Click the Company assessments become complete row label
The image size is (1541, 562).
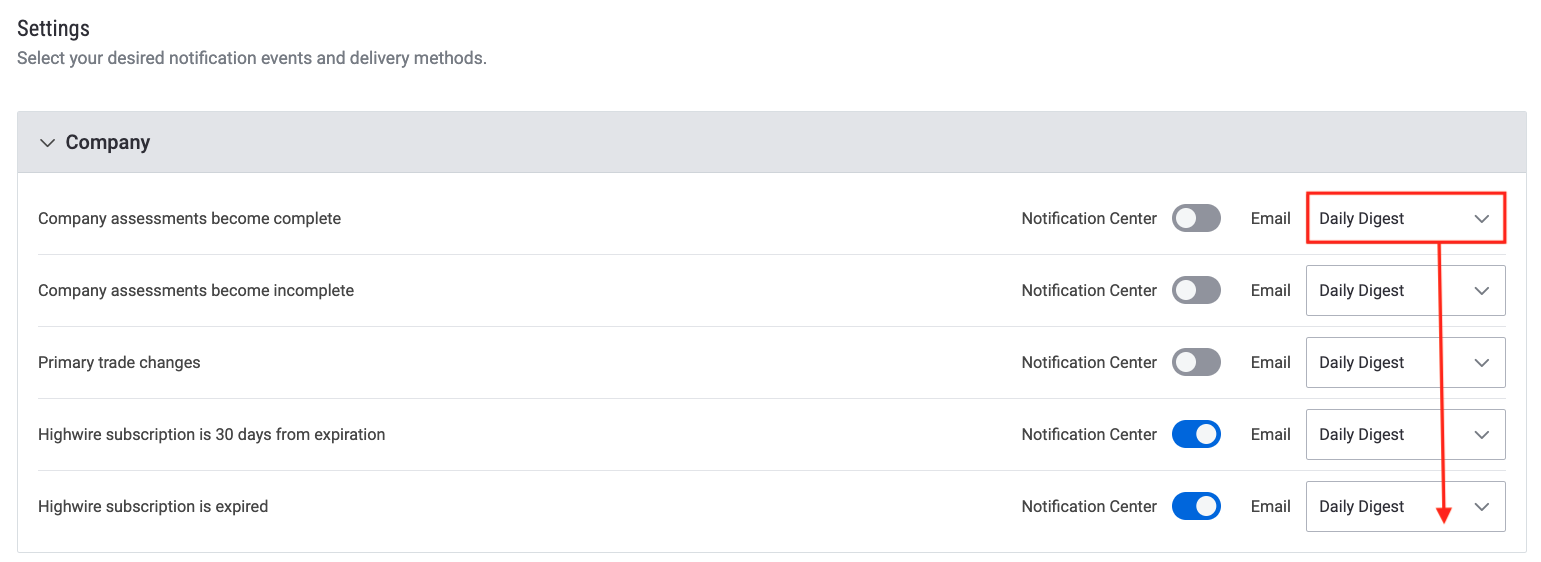189,218
